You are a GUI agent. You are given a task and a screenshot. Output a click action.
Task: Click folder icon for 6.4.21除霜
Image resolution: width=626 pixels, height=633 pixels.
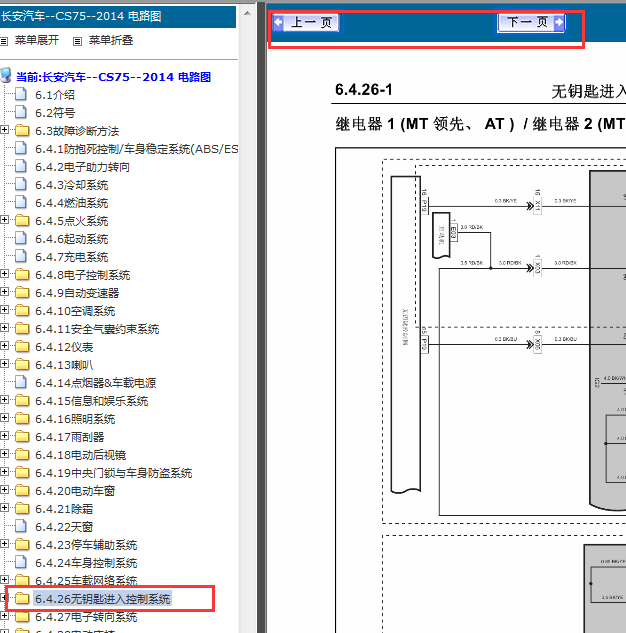click(22, 508)
